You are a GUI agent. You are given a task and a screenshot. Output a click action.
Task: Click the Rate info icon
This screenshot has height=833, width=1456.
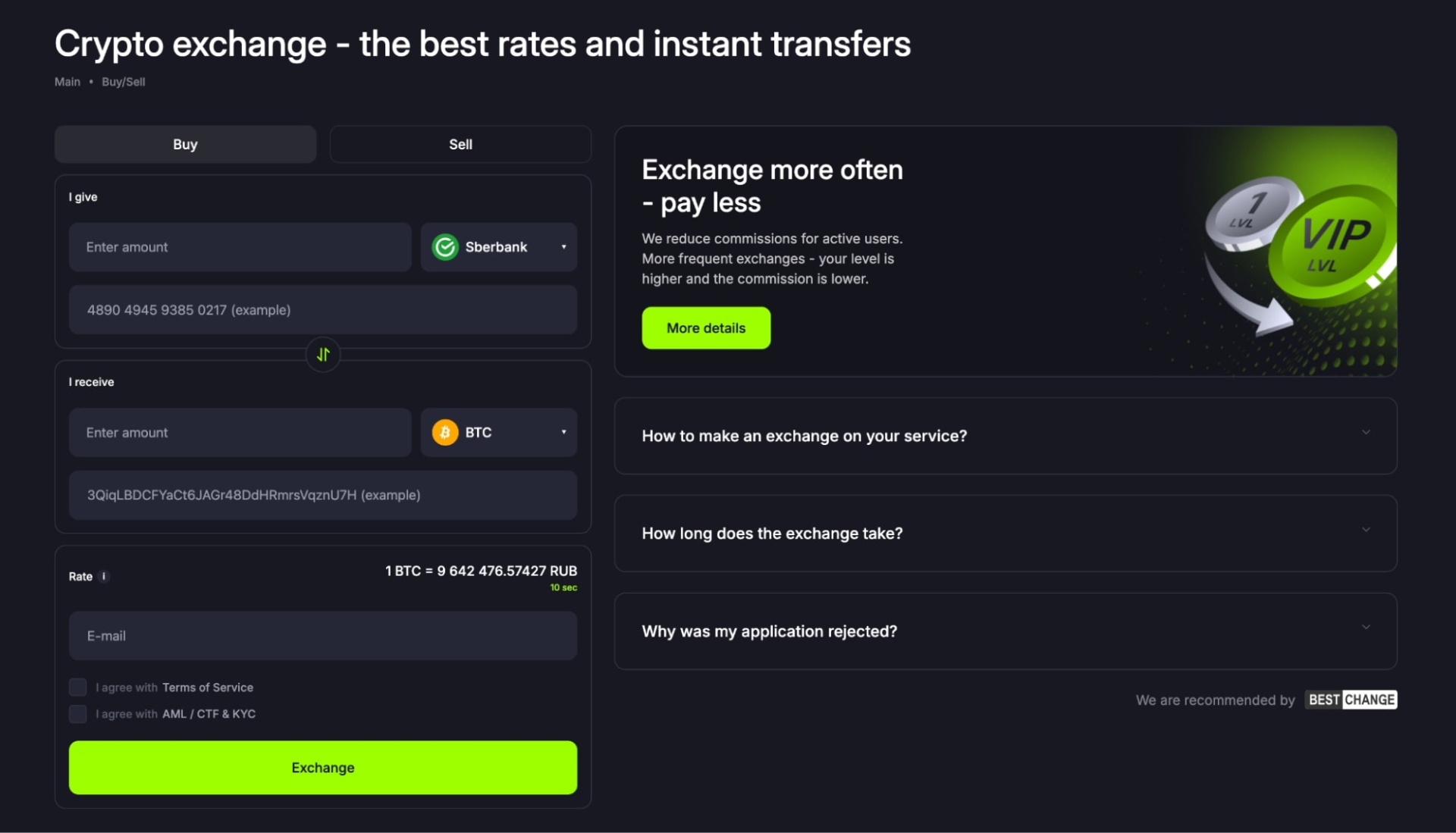(104, 576)
